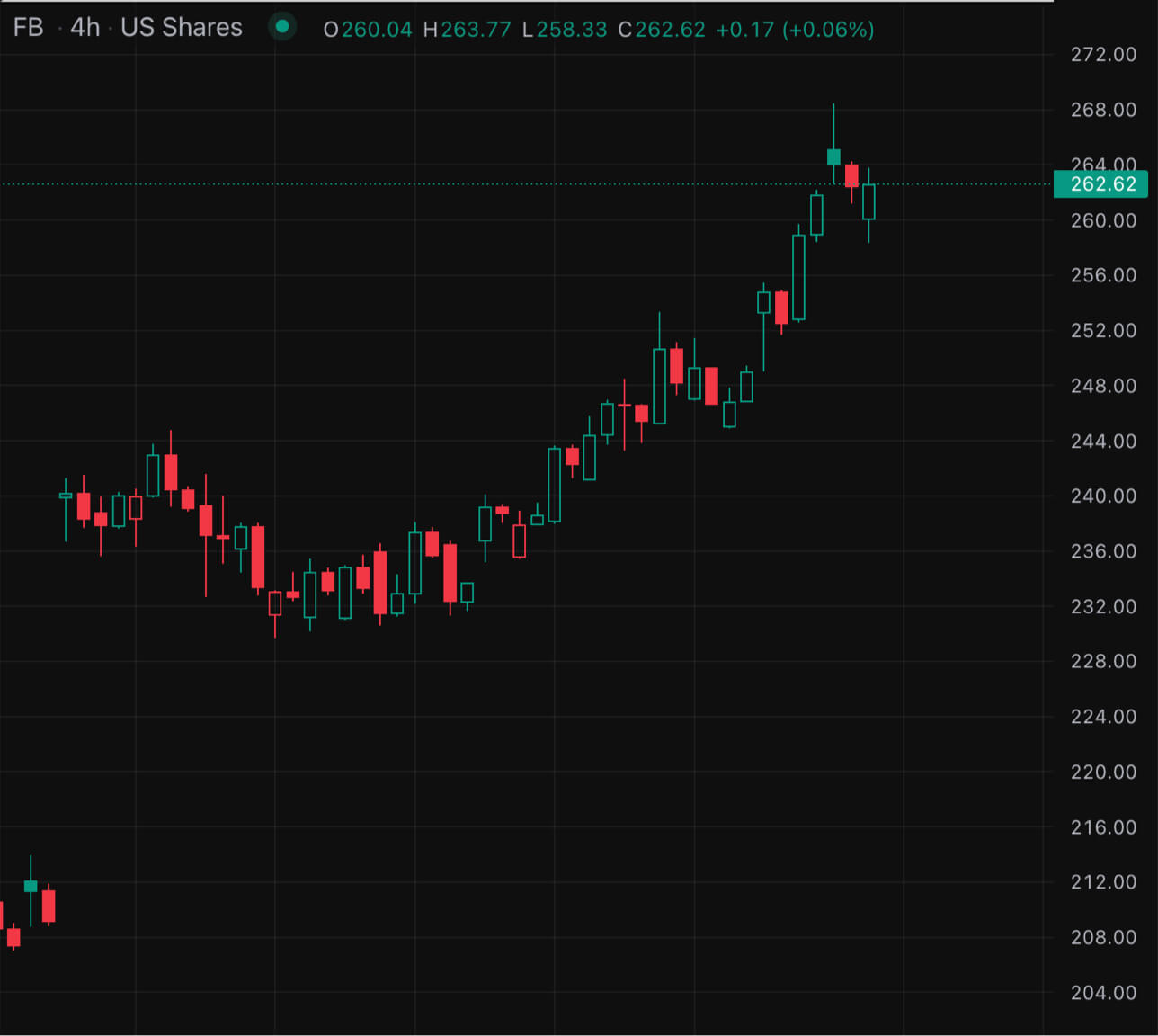Click the US Shares exchange label

tap(182, 28)
